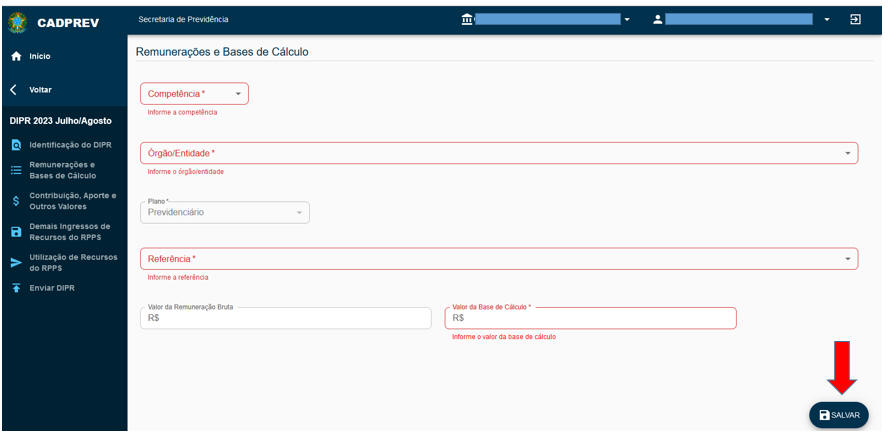This screenshot has height=445, width=891.
Task: Expand the Órgão/Entidade dropdown
Action: coord(848,154)
